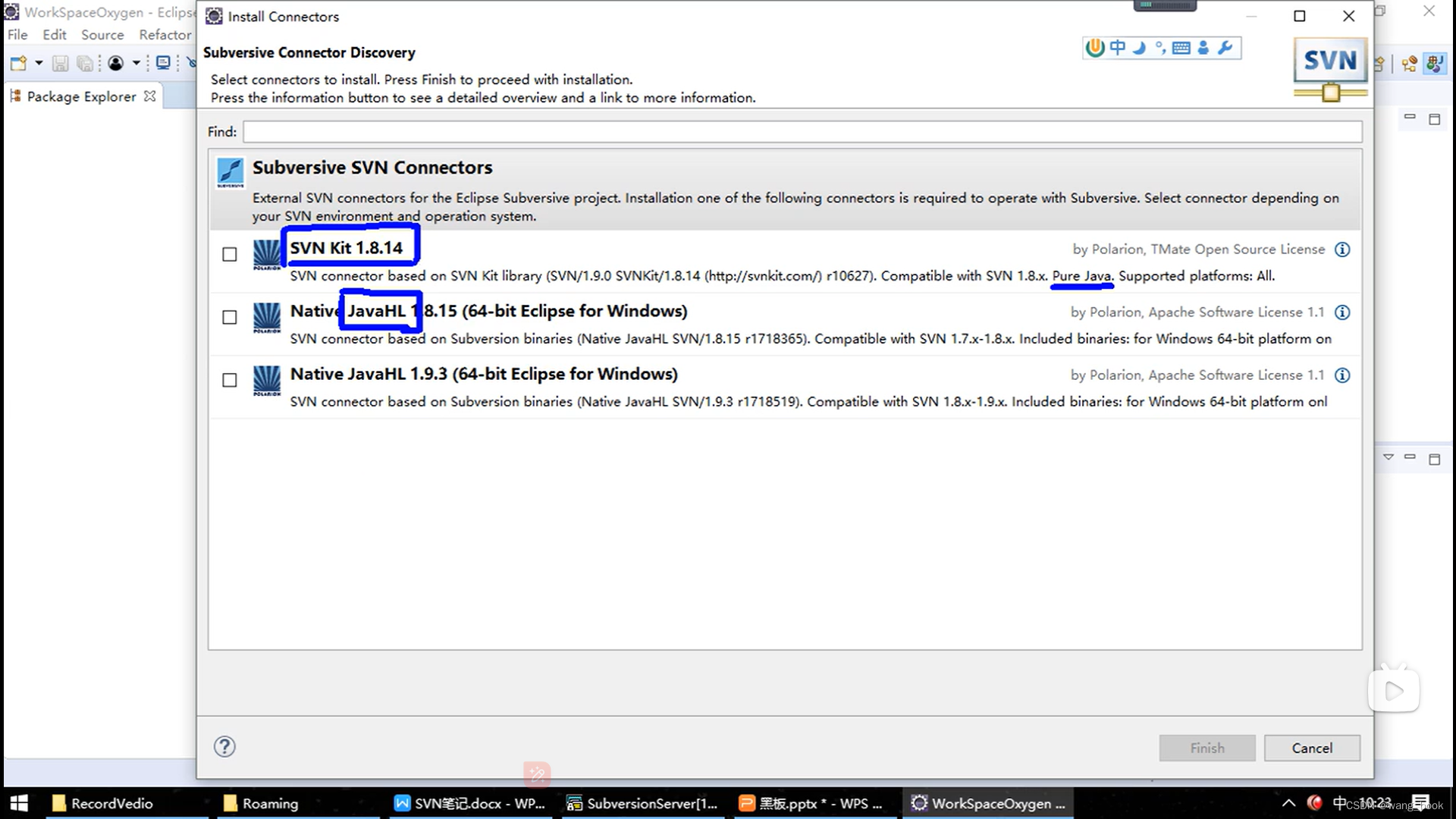
Task: Open the dialog help question-mark button
Action: [224, 747]
